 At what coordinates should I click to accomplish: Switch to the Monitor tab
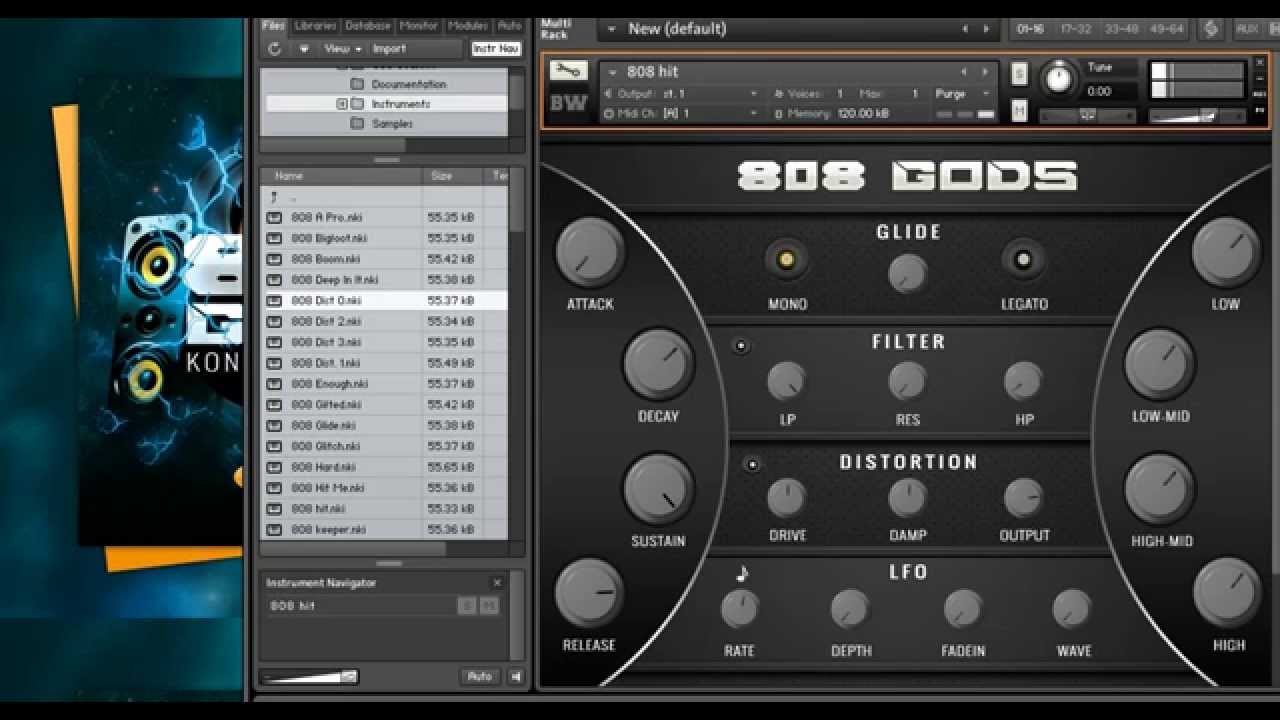tap(419, 25)
